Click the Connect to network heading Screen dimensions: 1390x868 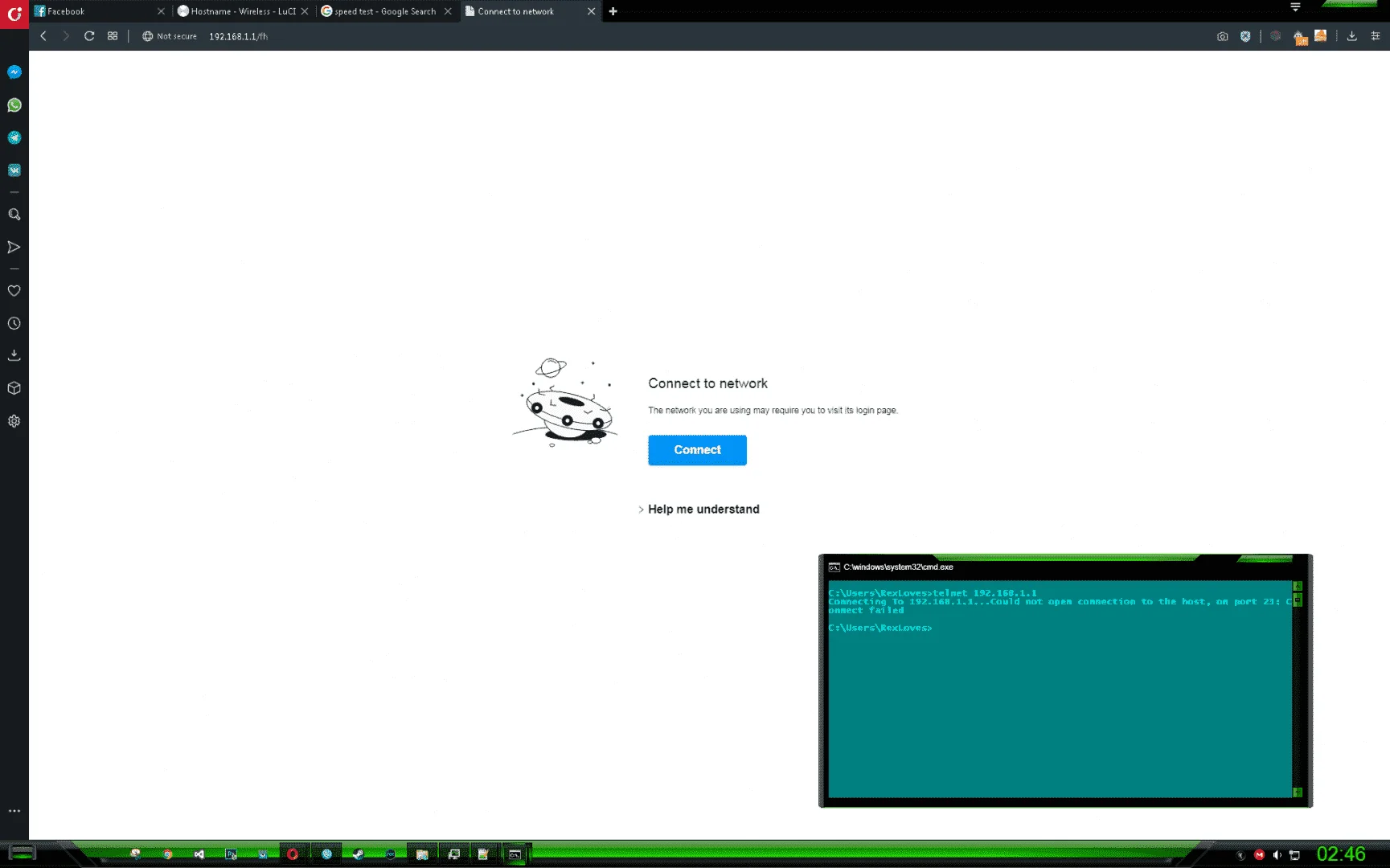point(707,383)
